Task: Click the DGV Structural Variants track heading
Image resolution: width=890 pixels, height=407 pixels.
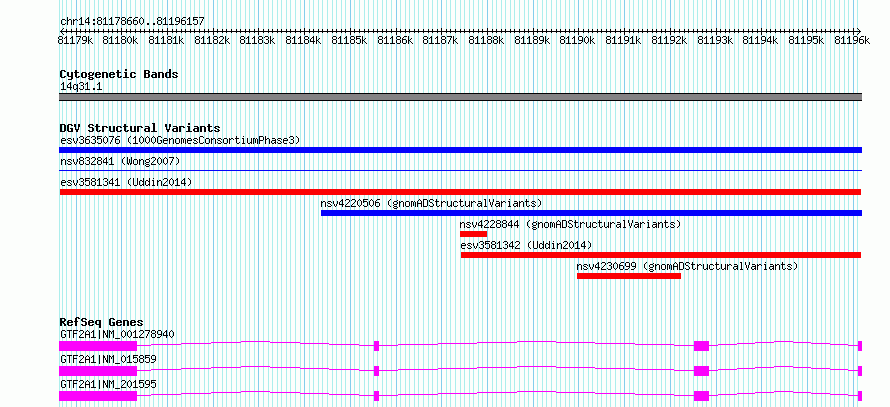Action: click(140, 128)
